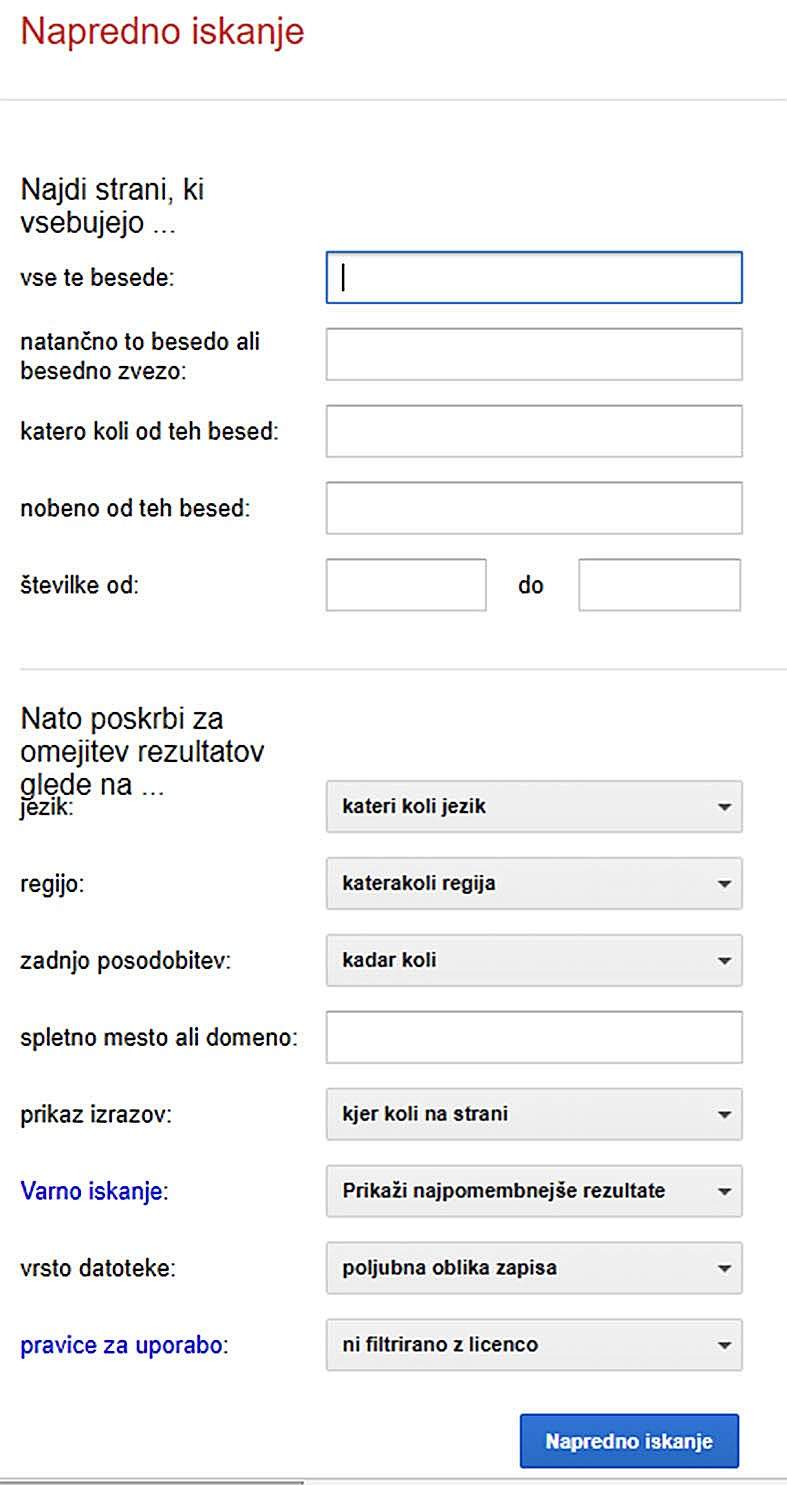Open the 'Varno iskanje' link
The image size is (787, 1485).
coord(91,1192)
